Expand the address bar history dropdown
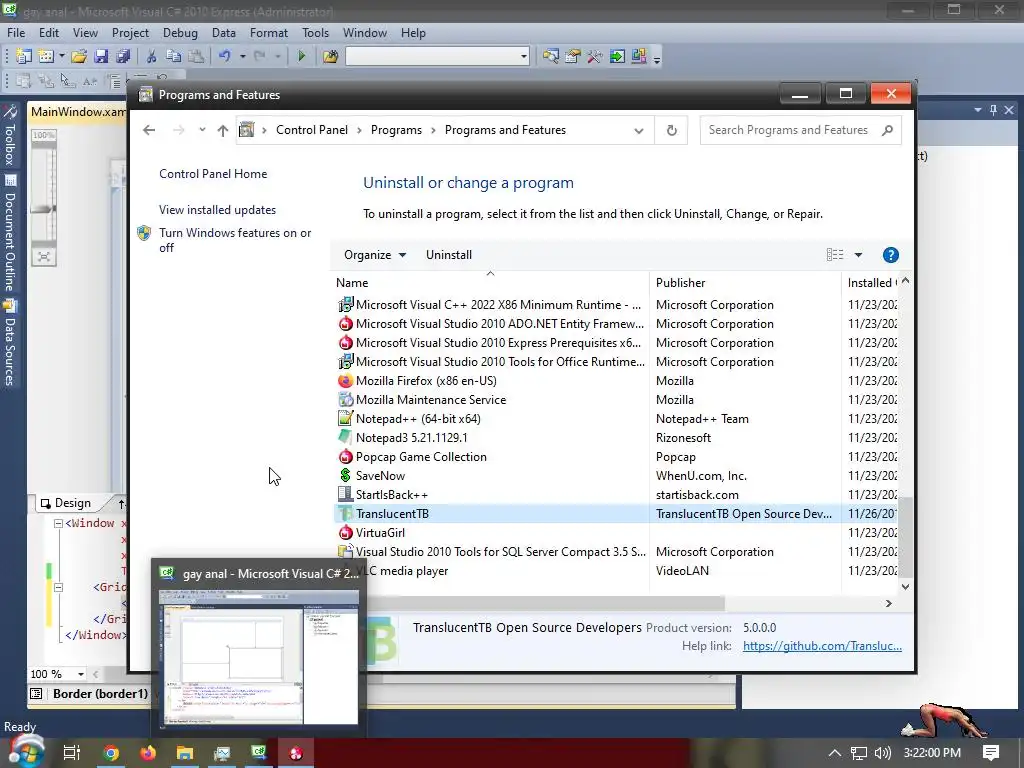This screenshot has width=1024, height=768. click(639, 131)
